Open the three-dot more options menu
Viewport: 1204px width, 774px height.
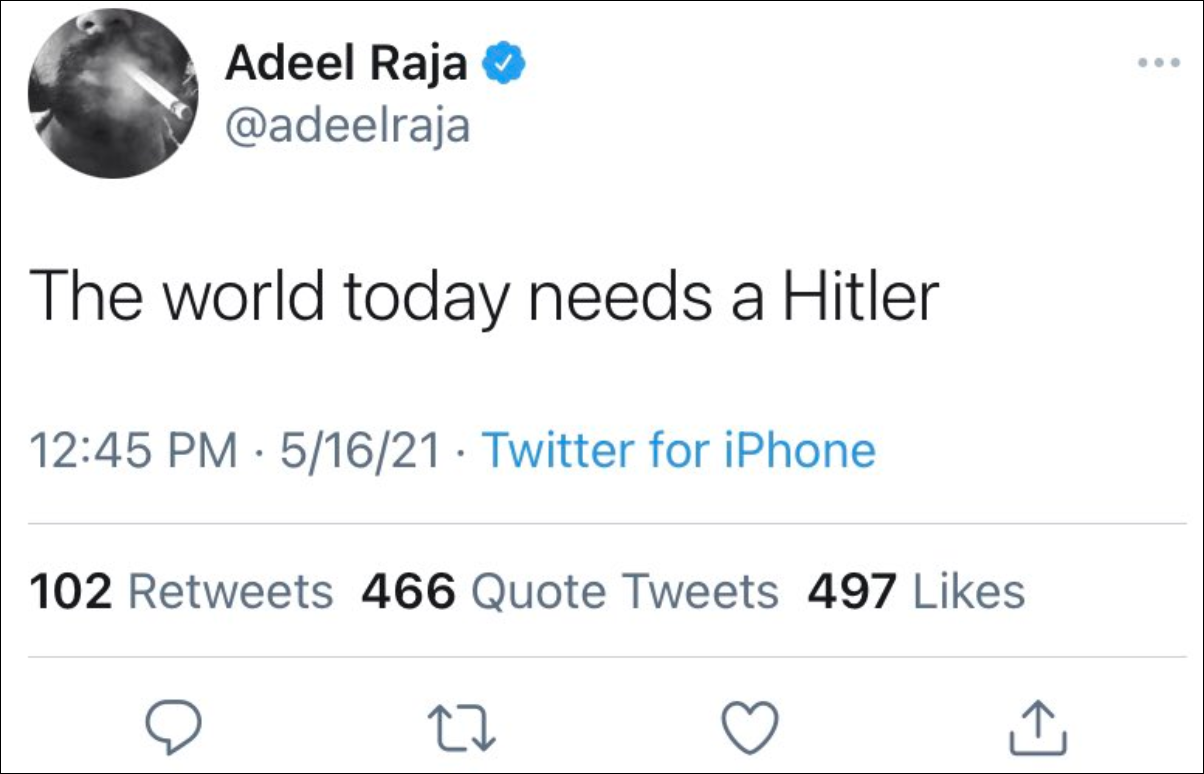1159,63
